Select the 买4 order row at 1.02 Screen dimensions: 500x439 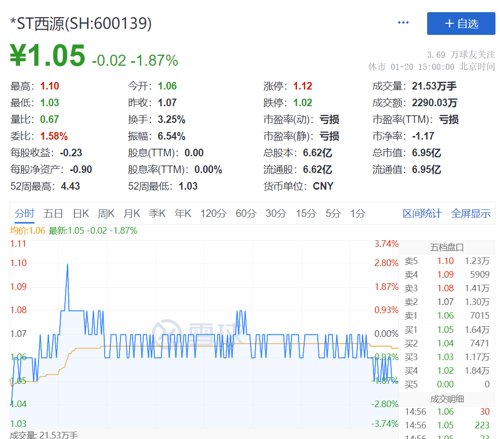click(x=447, y=371)
